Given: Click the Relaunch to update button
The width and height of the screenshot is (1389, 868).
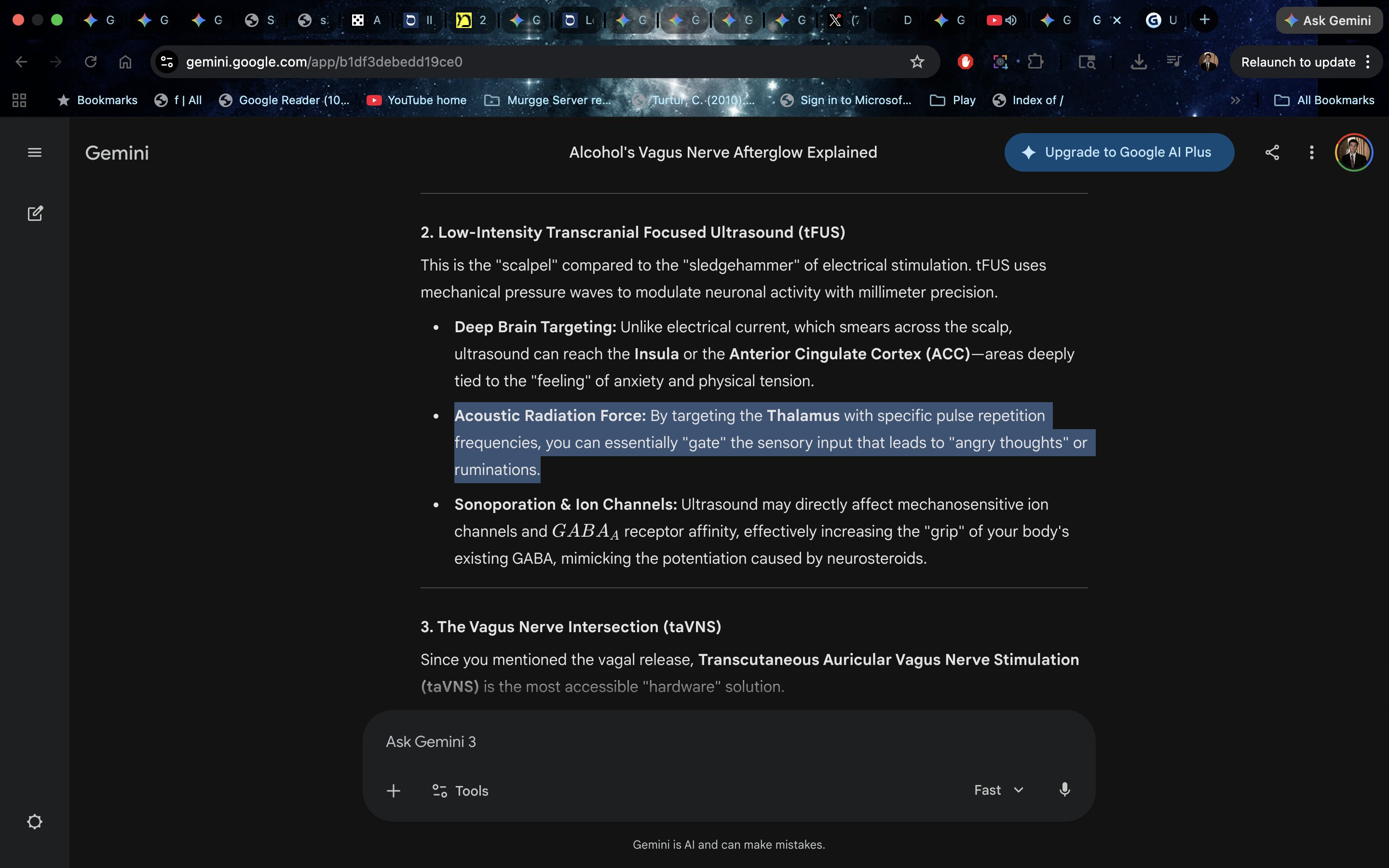Looking at the screenshot, I should coord(1298,62).
